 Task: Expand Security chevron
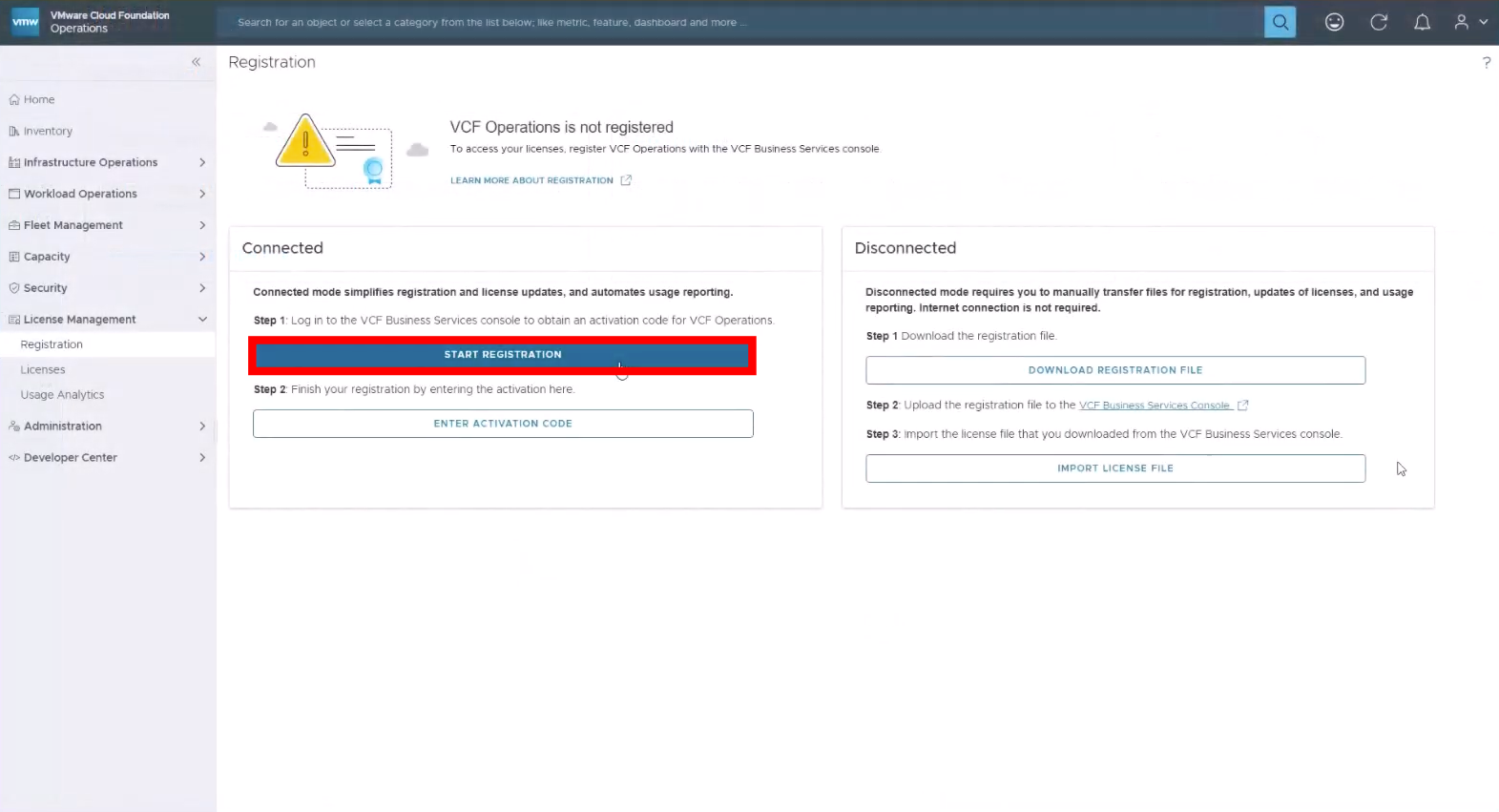[x=202, y=288]
